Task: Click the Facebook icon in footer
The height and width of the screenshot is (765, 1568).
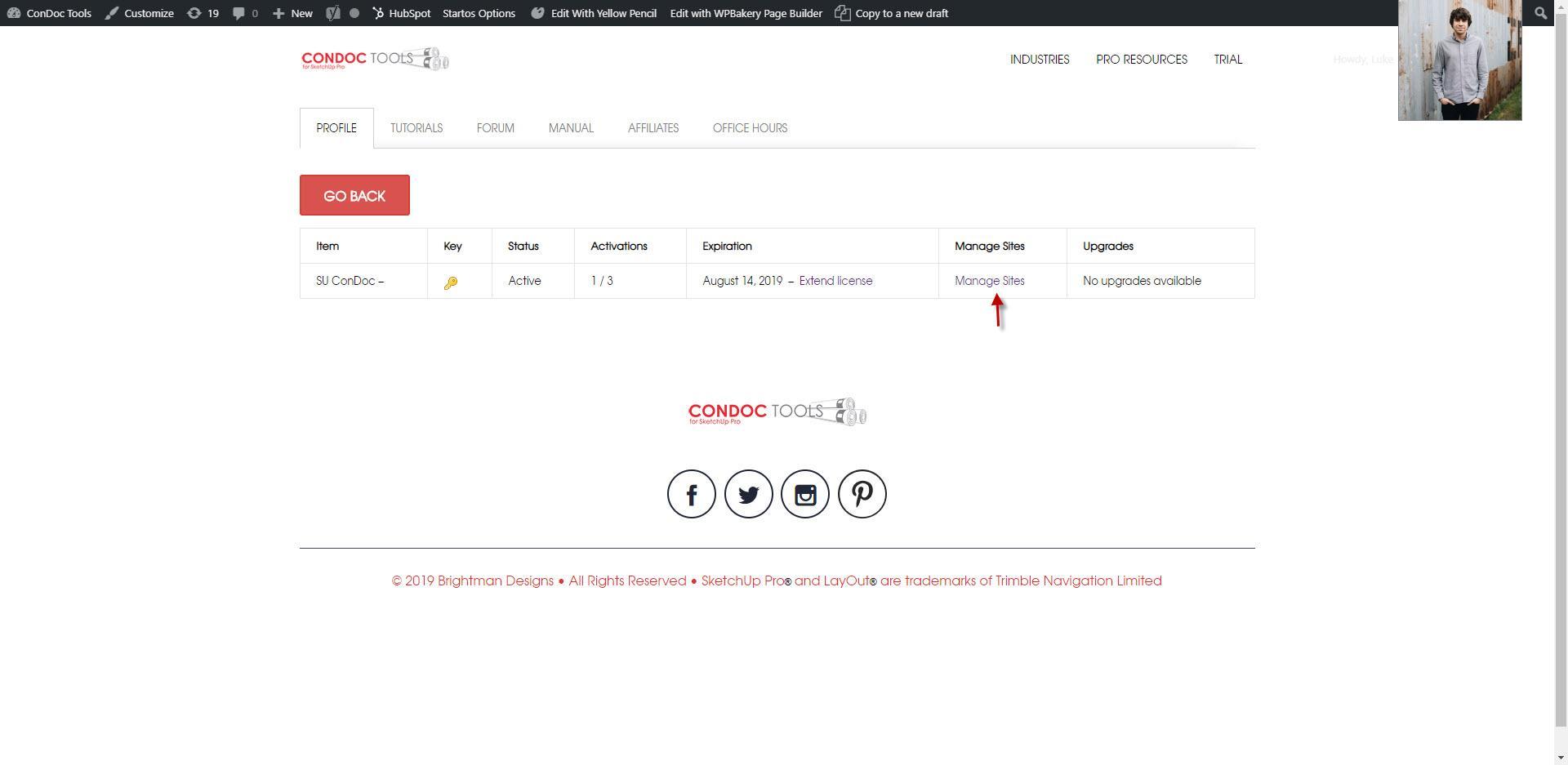Action: pyautogui.click(x=691, y=494)
